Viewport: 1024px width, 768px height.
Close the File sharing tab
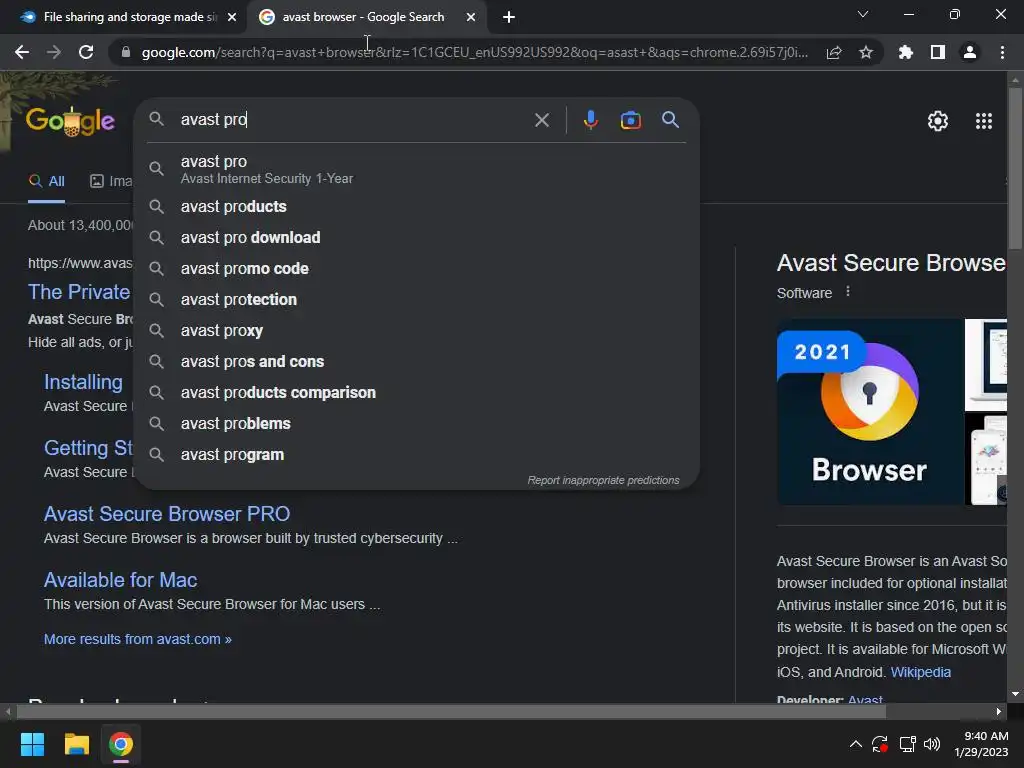click(x=232, y=18)
